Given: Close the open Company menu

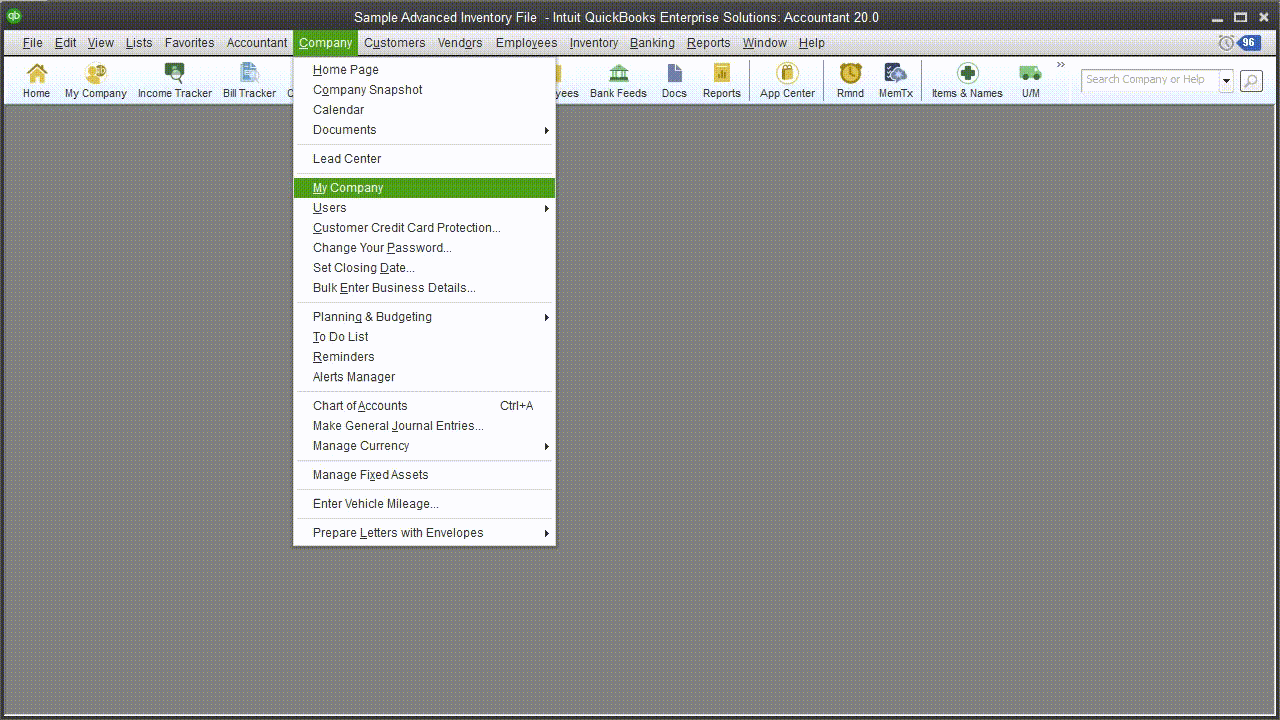Looking at the screenshot, I should (325, 43).
